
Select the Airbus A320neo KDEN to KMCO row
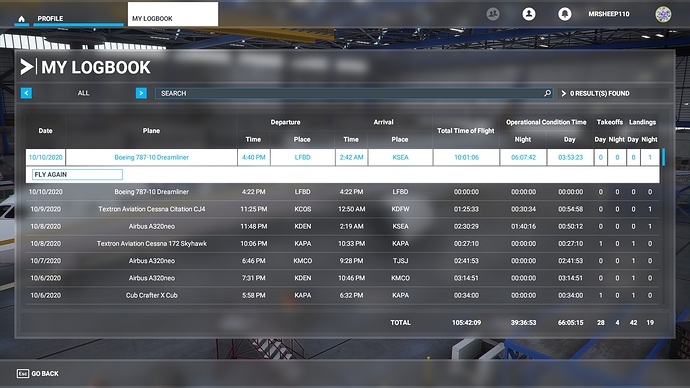tap(342, 278)
